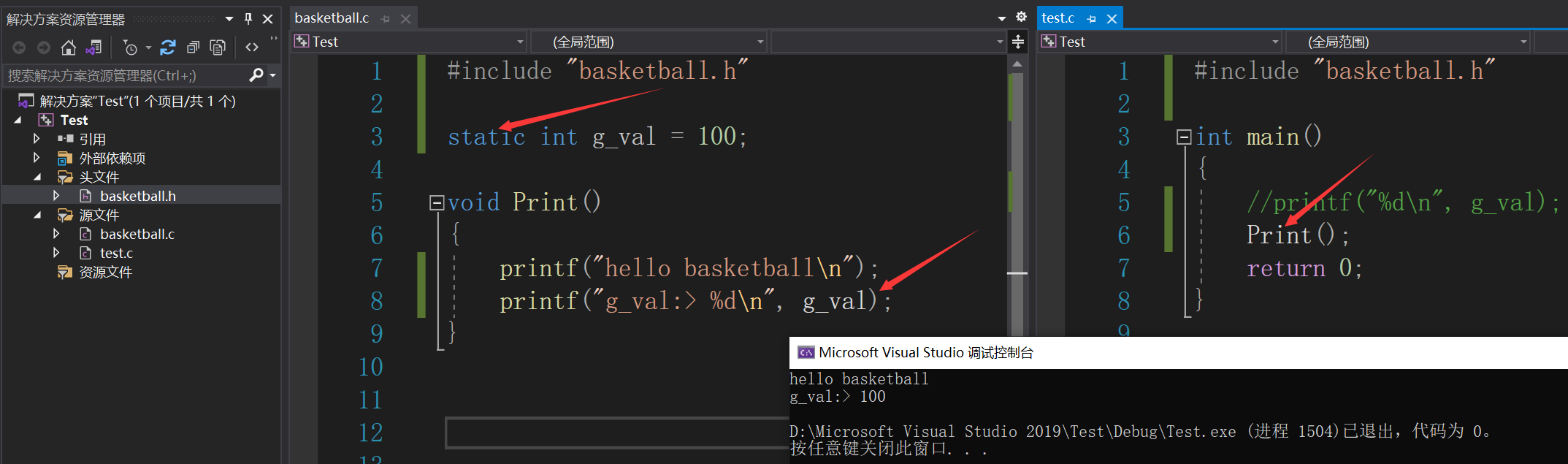
Task: Toggle pin on the basketball.c tab
Action: pos(386,19)
